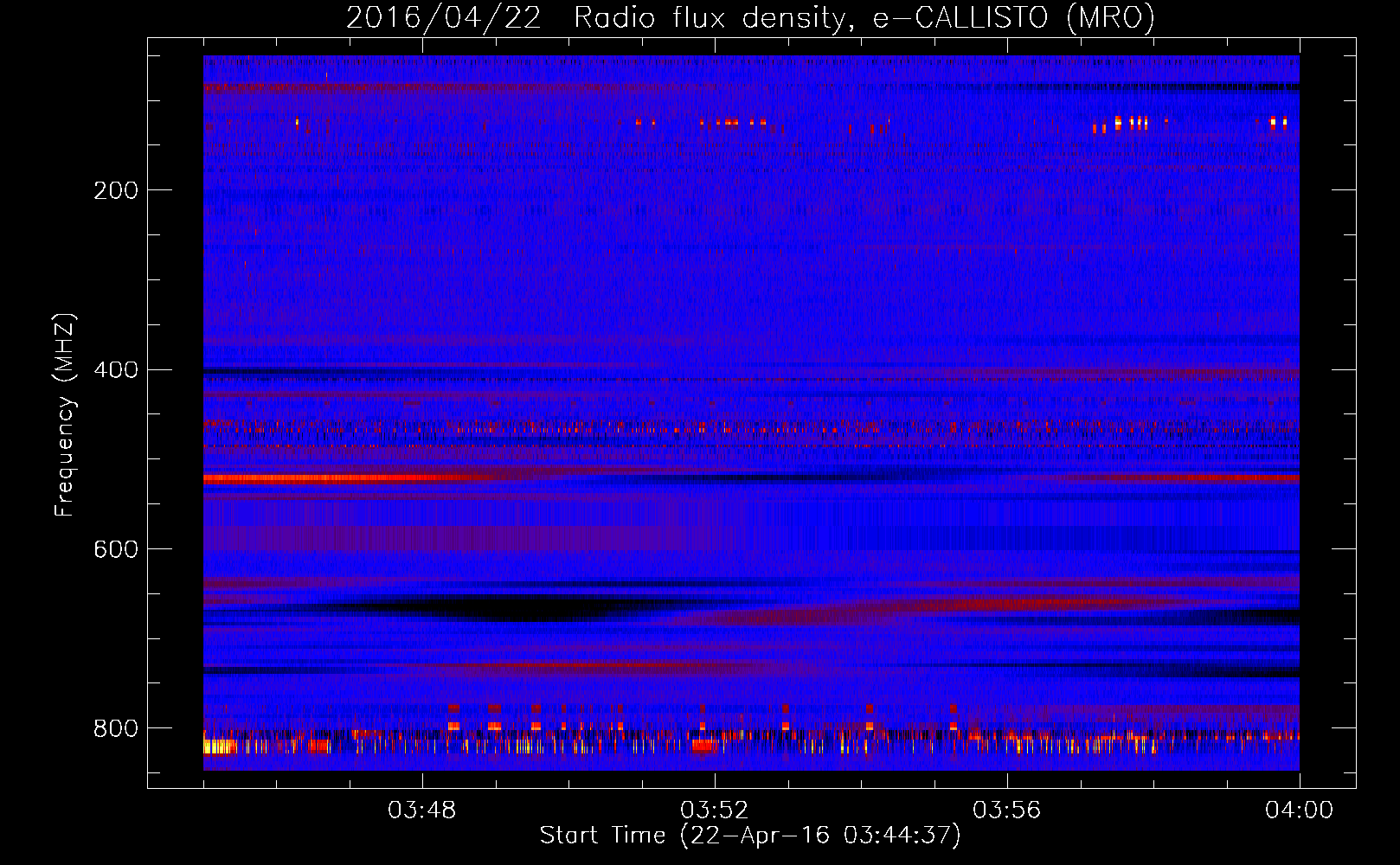This screenshot has width=1400, height=865.
Task: Click the 600 frequency tick label
Action: [116, 550]
